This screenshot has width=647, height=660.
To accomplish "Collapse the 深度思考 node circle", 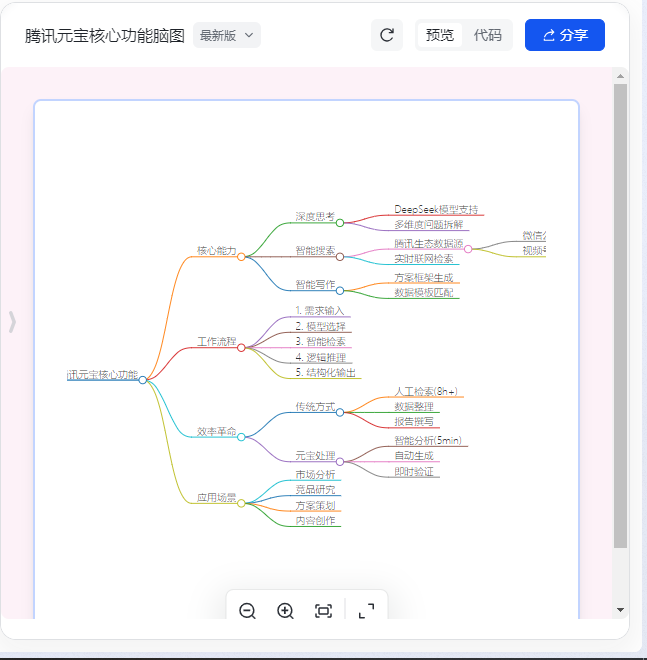I will (340, 223).
